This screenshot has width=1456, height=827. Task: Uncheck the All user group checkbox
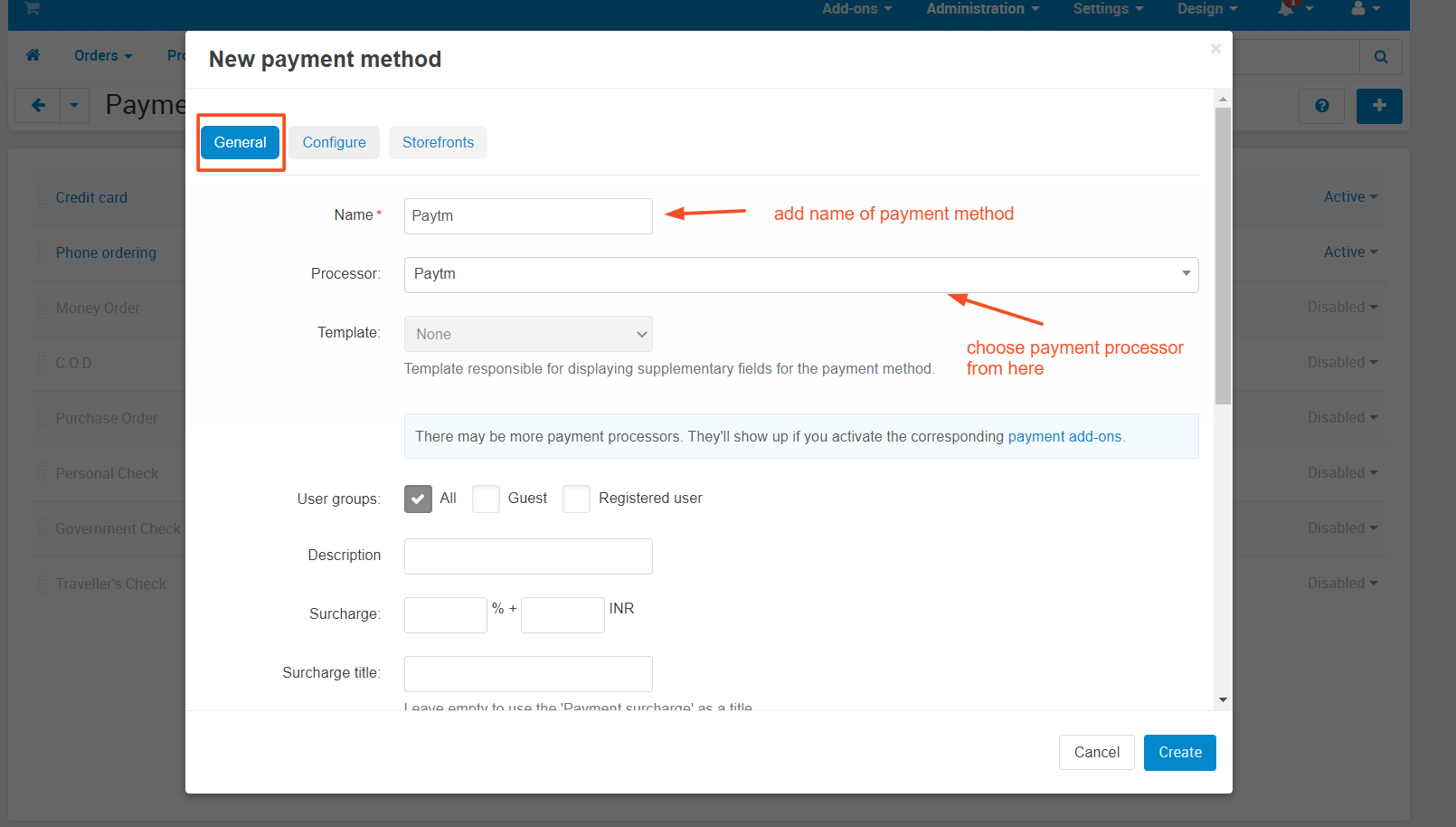pos(418,499)
